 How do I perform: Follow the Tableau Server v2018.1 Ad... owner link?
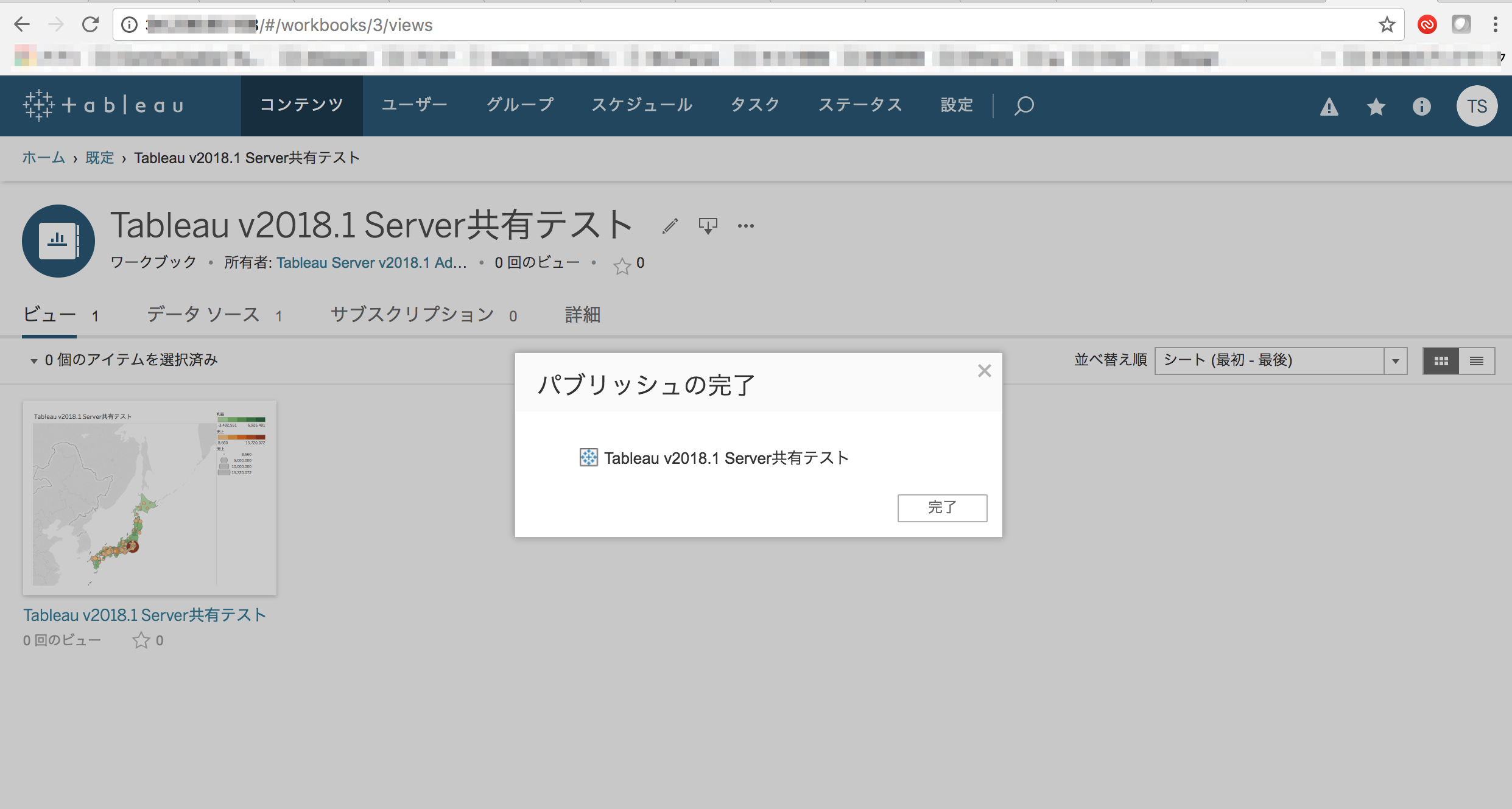(x=372, y=262)
